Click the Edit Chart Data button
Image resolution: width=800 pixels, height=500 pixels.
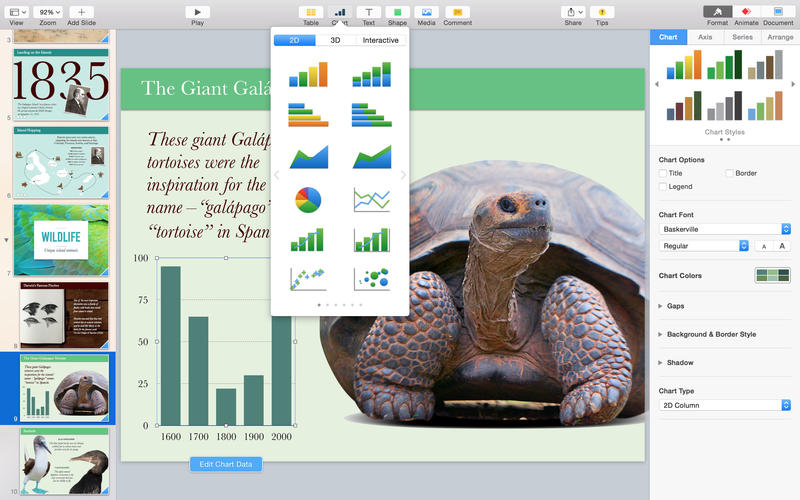[226, 464]
